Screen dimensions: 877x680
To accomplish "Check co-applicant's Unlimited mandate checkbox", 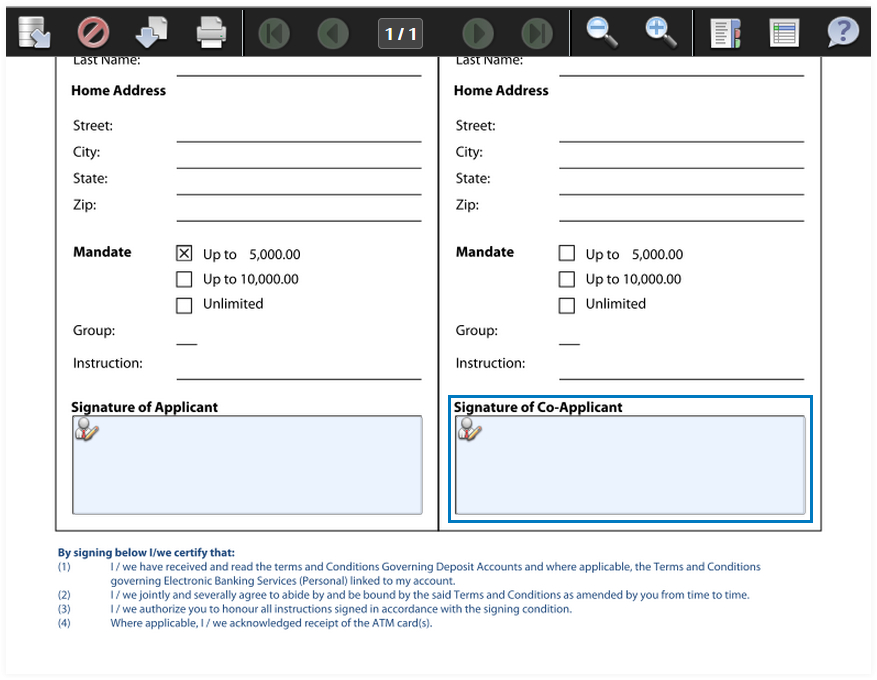I will click(x=567, y=305).
